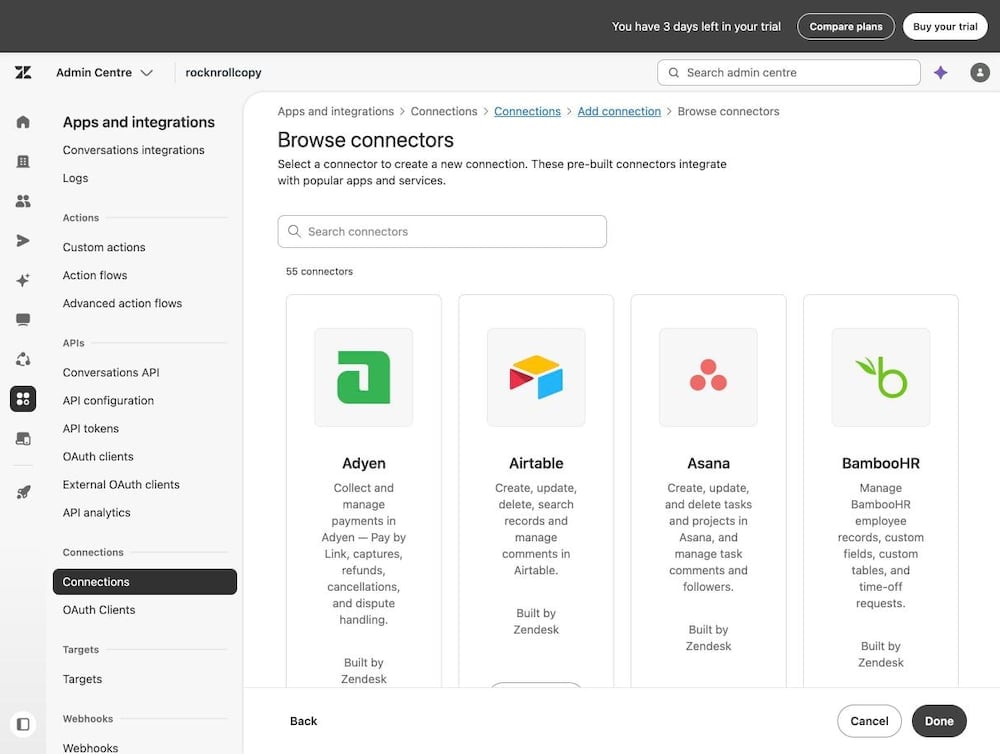
Task: Open the device icon below apps icon
Action: point(23,438)
